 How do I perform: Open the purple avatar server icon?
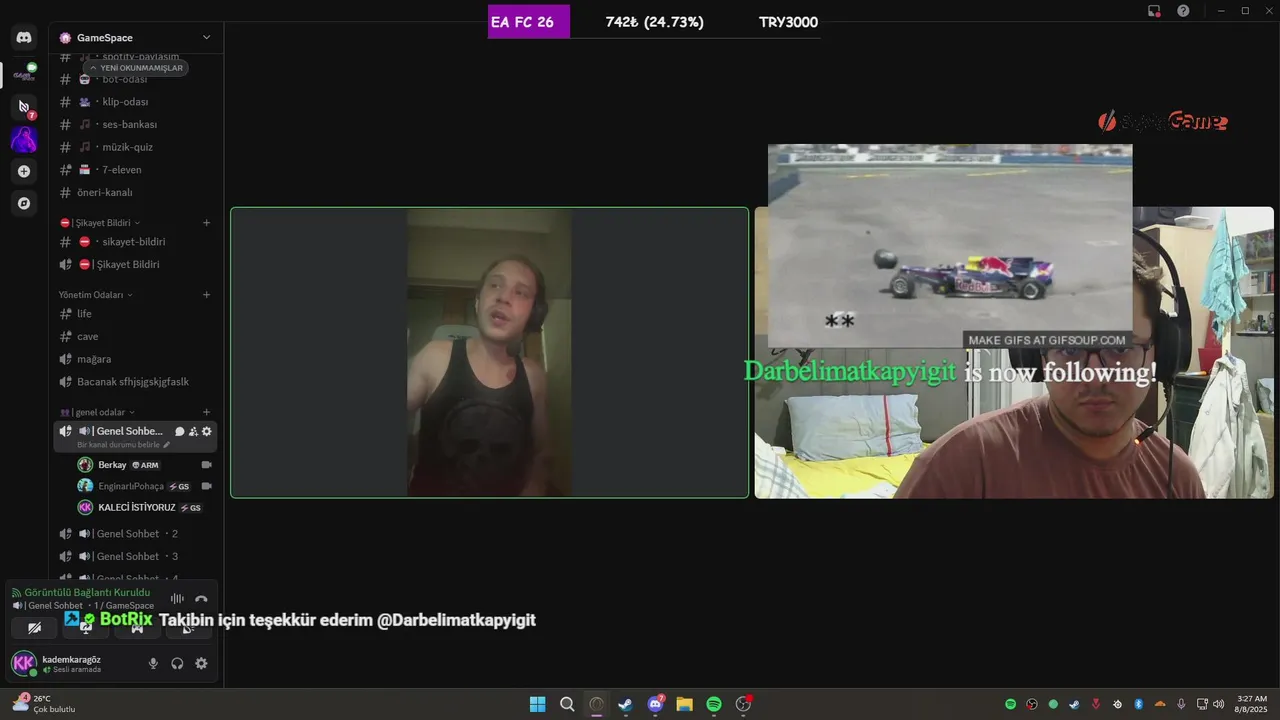click(x=24, y=139)
